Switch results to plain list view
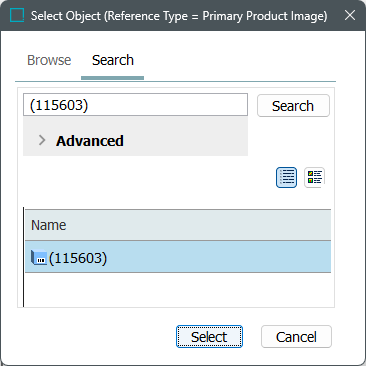The width and height of the screenshot is (366, 366). pos(286,177)
